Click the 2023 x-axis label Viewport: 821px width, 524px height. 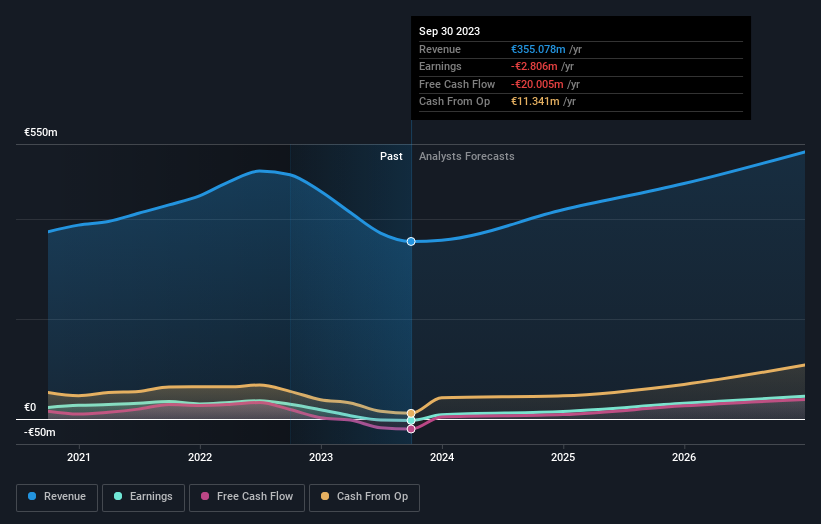pyautogui.click(x=321, y=458)
